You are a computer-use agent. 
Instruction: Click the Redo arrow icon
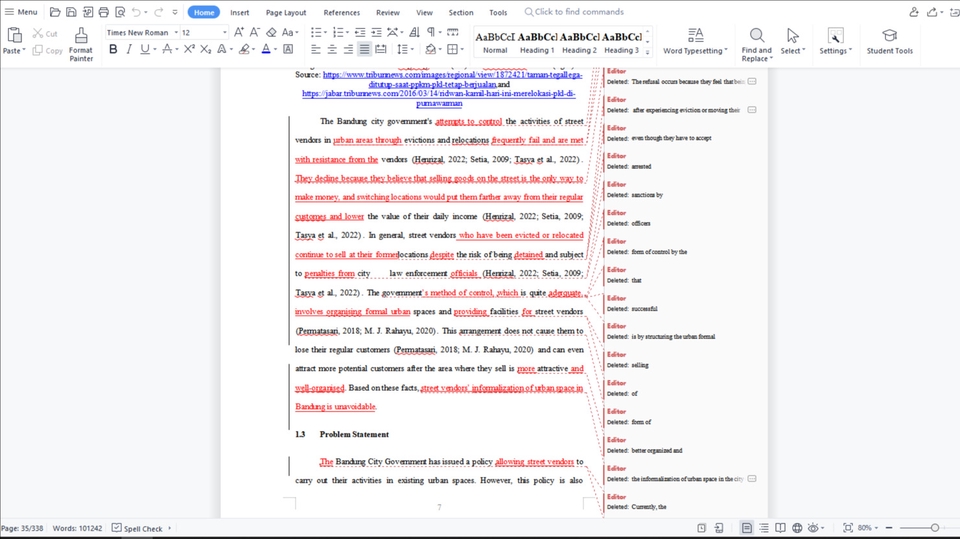point(159,12)
